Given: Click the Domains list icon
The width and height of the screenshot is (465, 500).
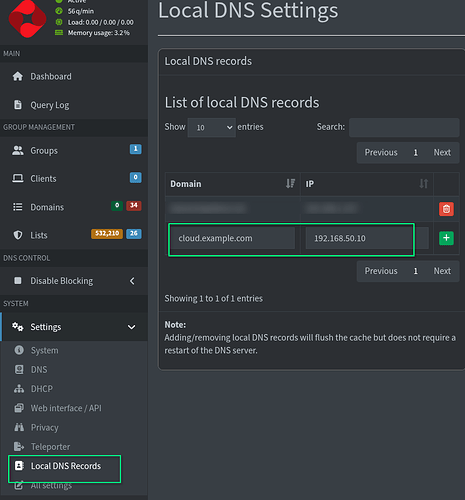Looking at the screenshot, I should click(18, 207).
